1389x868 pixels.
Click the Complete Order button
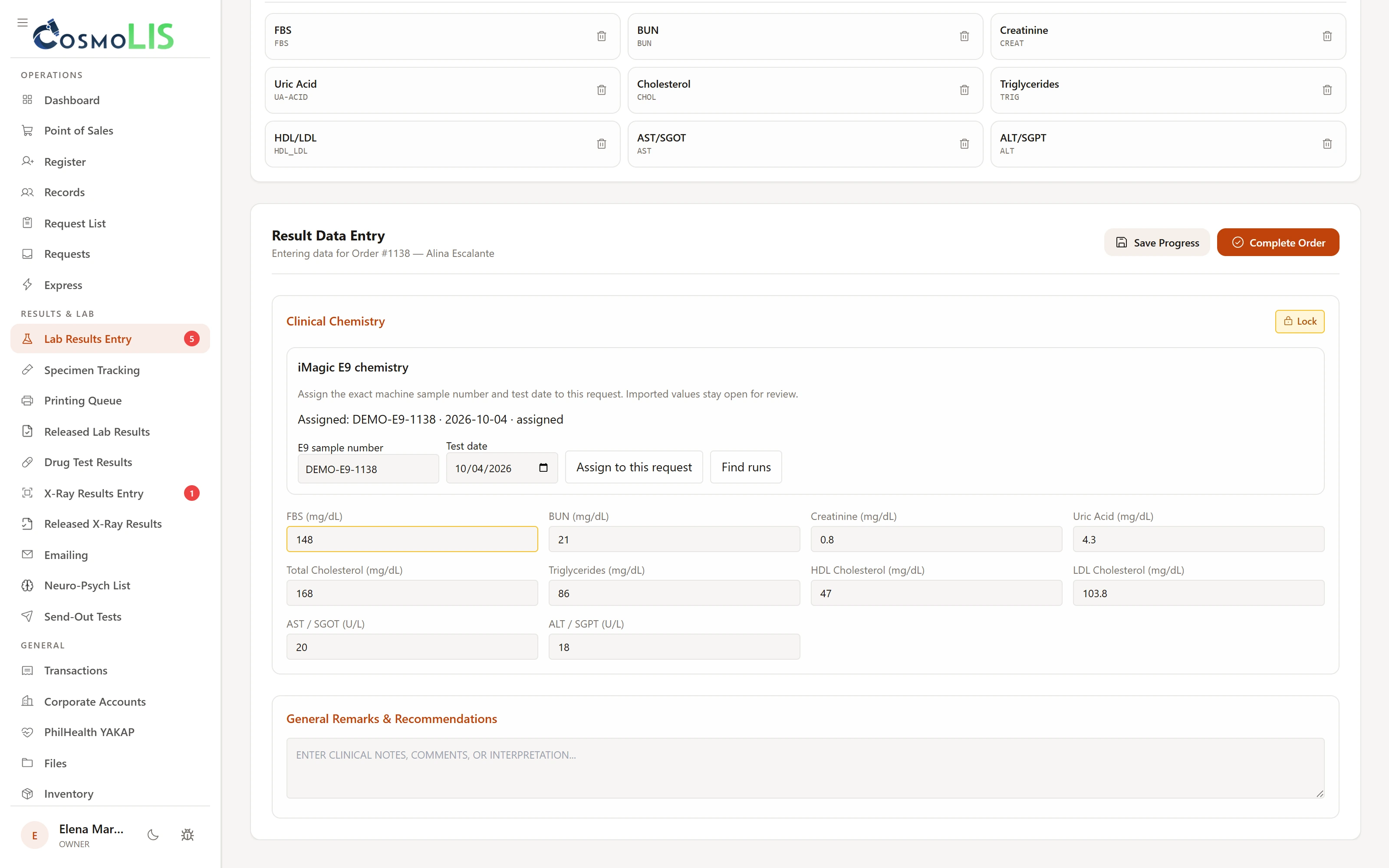click(x=1277, y=242)
